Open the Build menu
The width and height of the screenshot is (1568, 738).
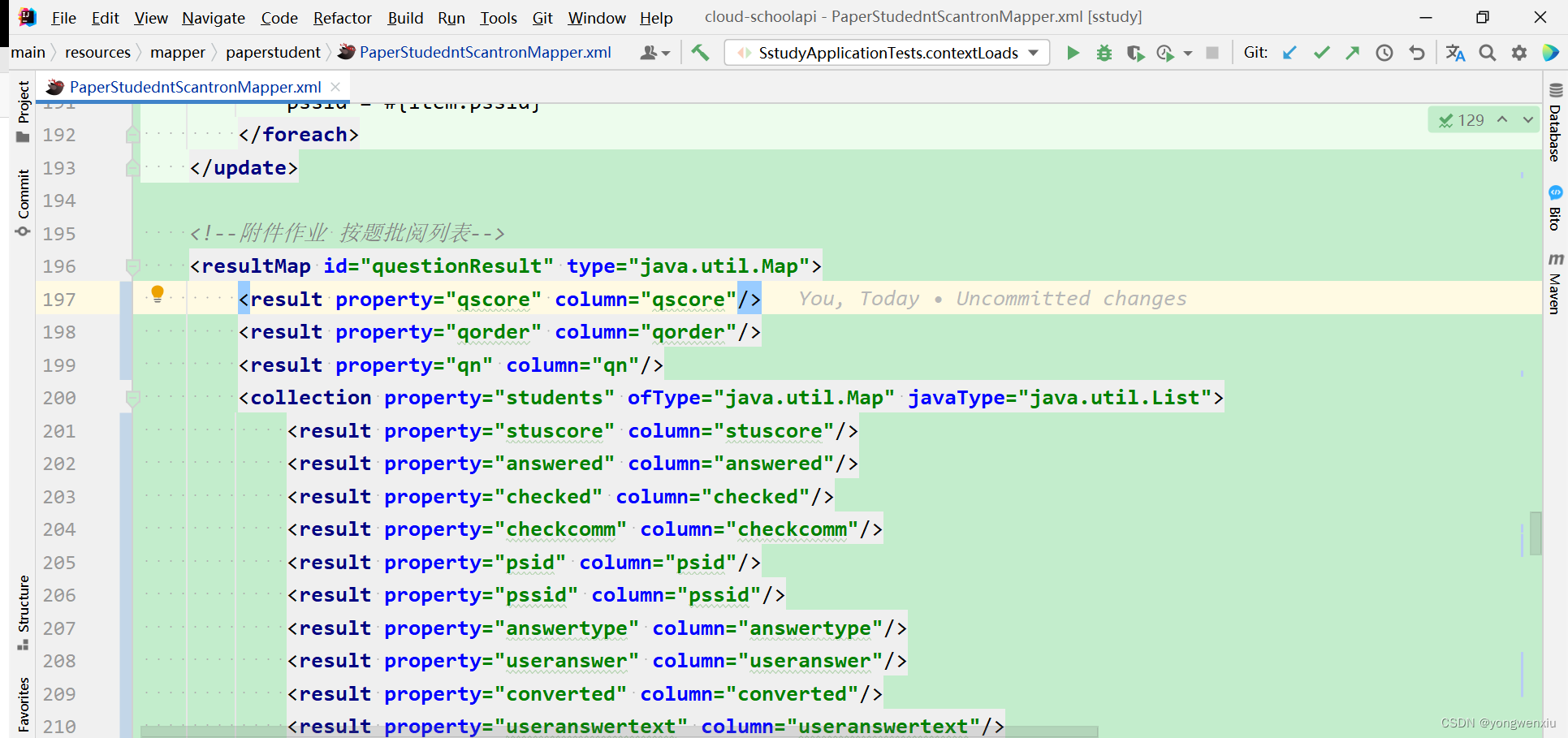(x=405, y=18)
